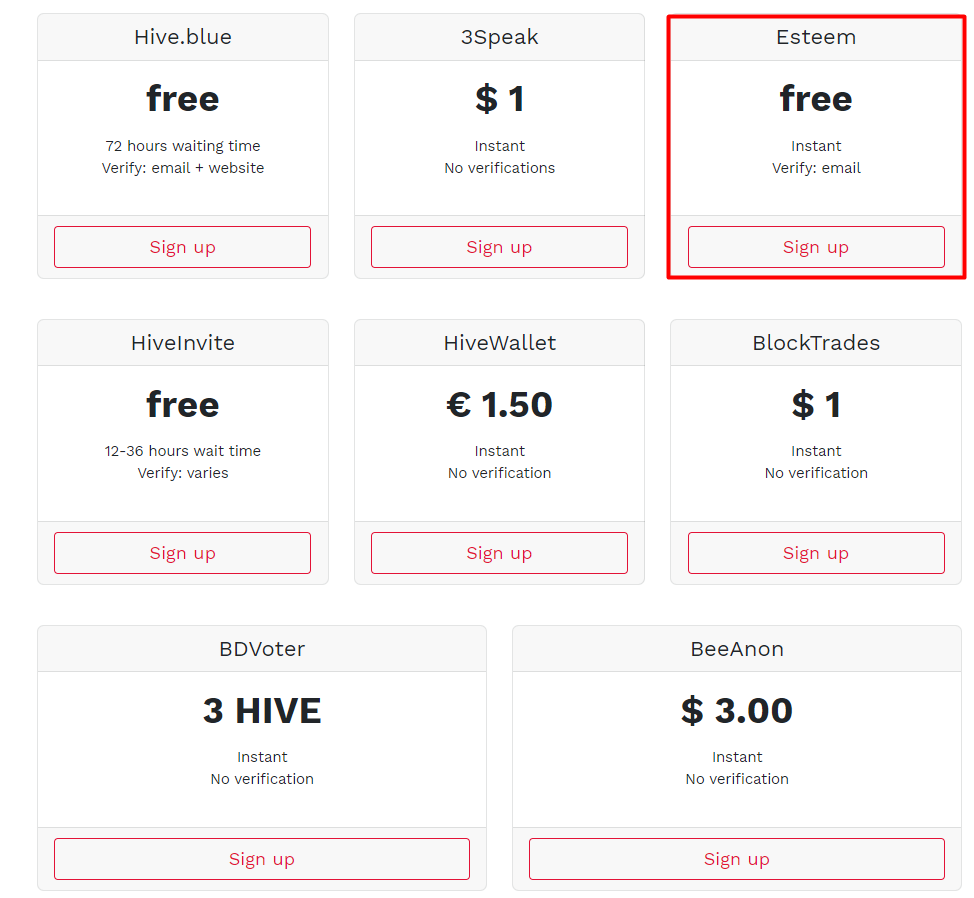Select the Esteem card heading
This screenshot has height=898, width=974.
816,37
